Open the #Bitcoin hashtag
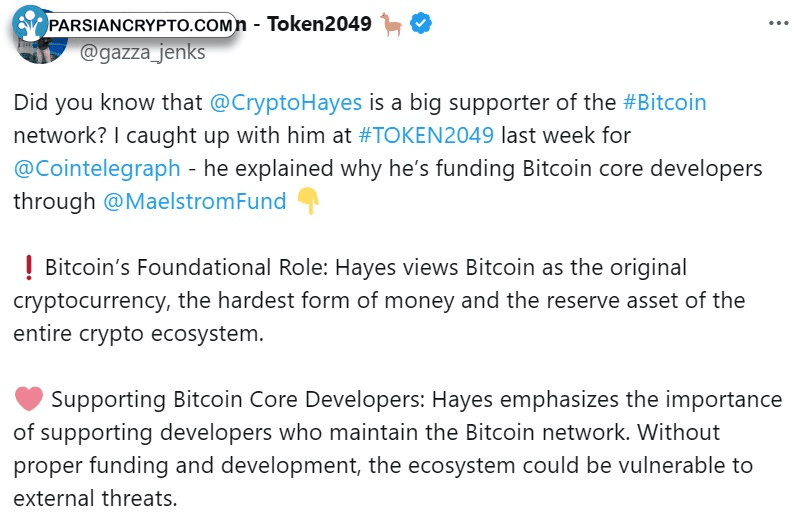This screenshot has width=807, height=522. point(664,103)
